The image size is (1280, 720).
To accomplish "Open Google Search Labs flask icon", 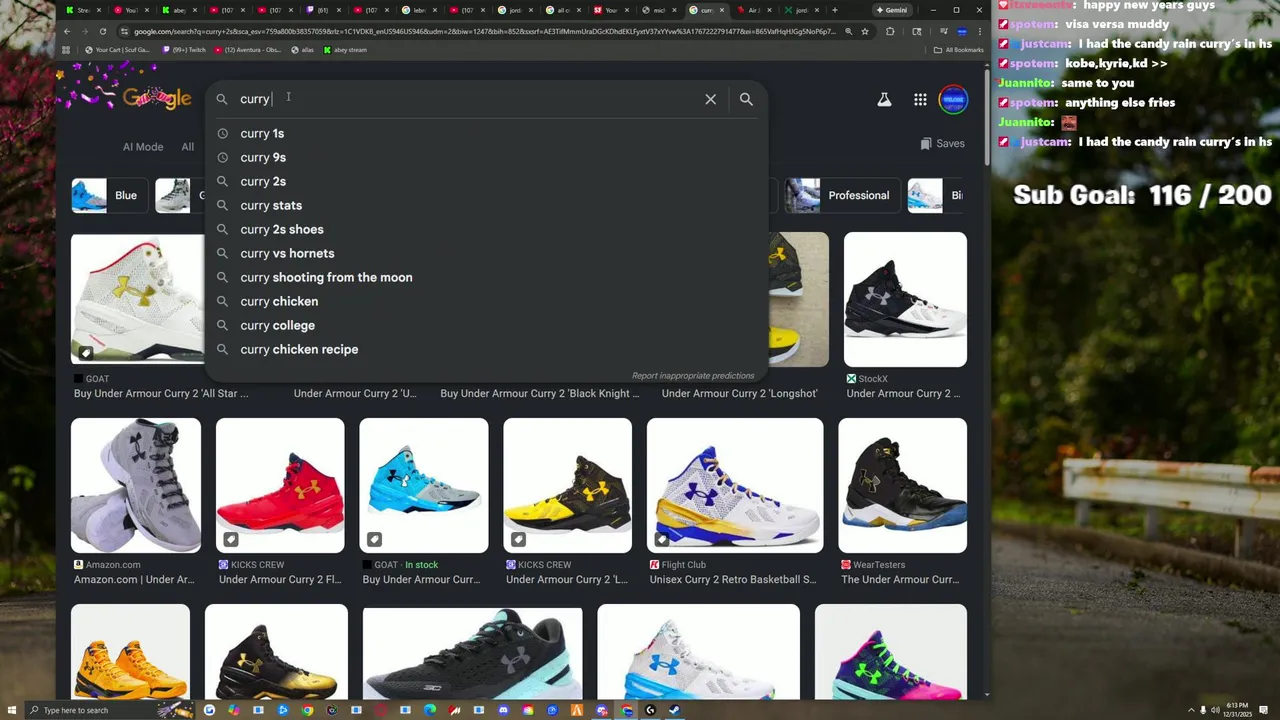I will (x=884, y=99).
